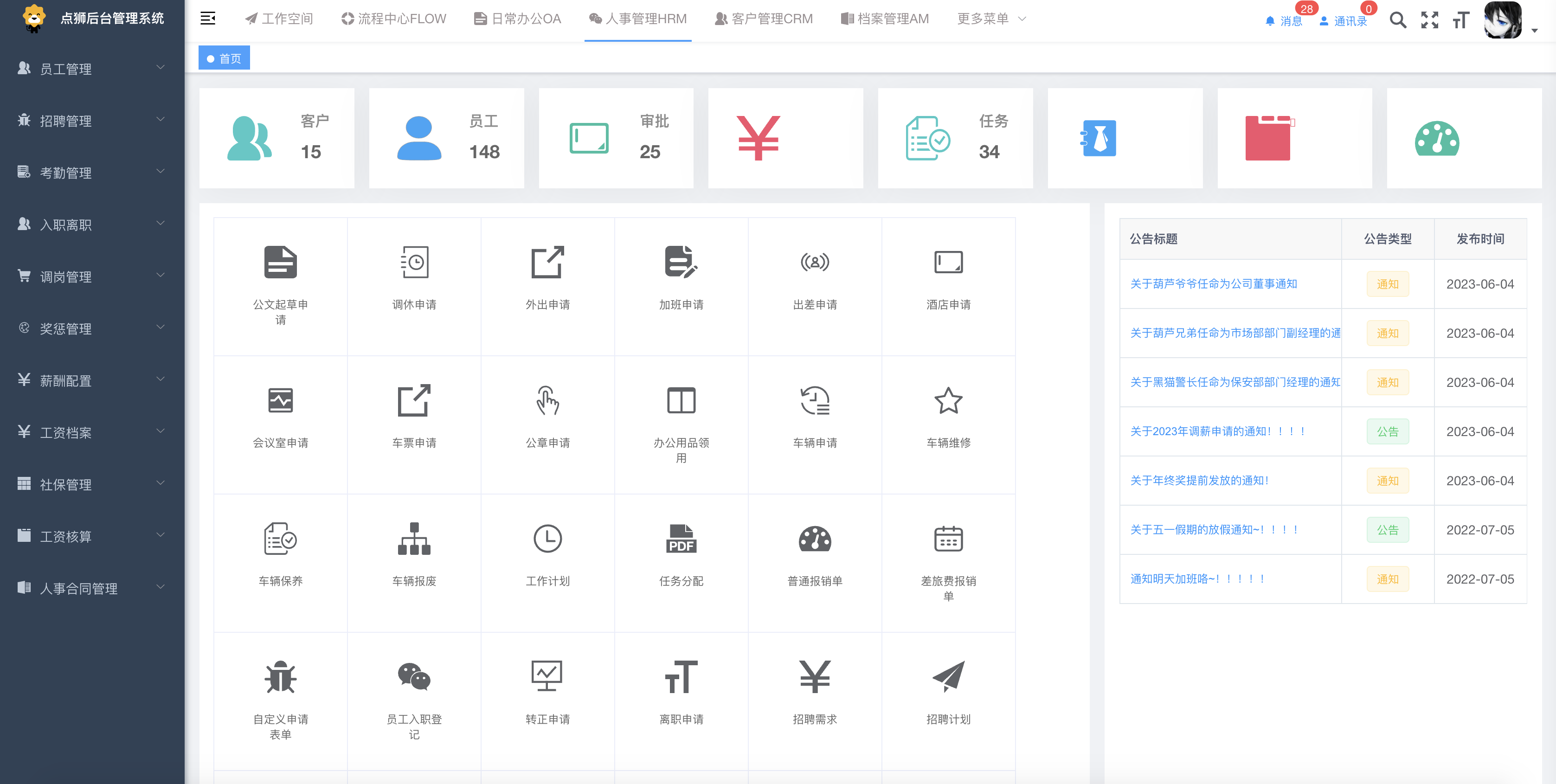Collapse the sidebar with the hamburger icon
This screenshot has height=784, width=1556.
tap(208, 19)
